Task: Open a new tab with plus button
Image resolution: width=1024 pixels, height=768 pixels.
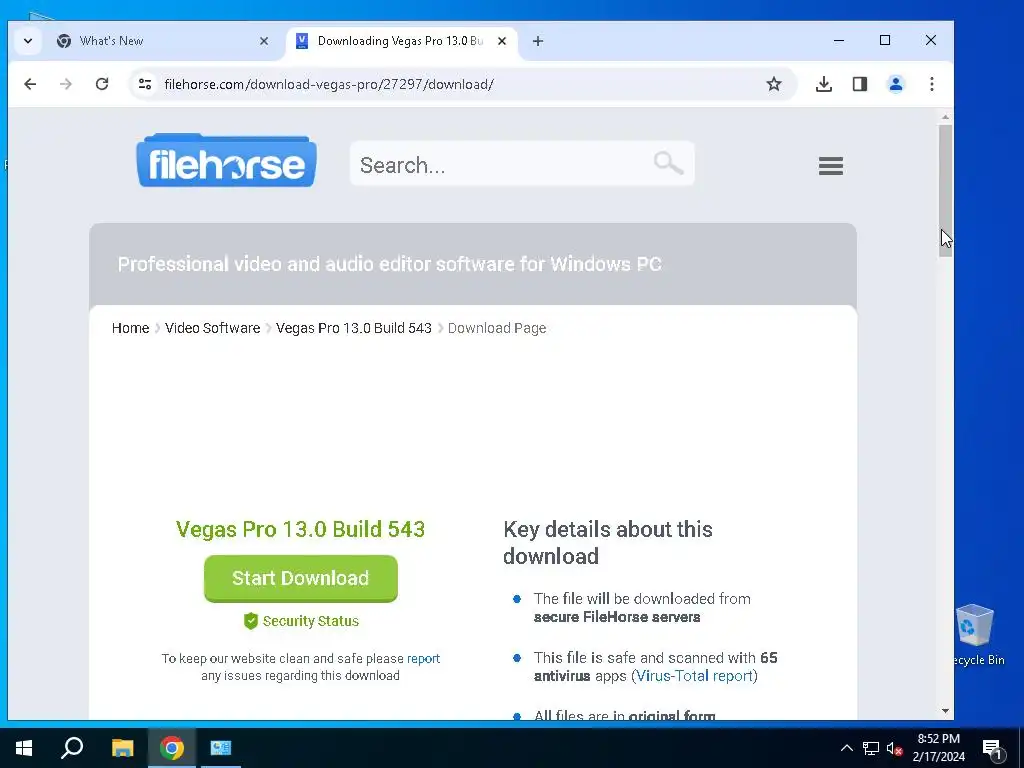Action: tap(537, 41)
